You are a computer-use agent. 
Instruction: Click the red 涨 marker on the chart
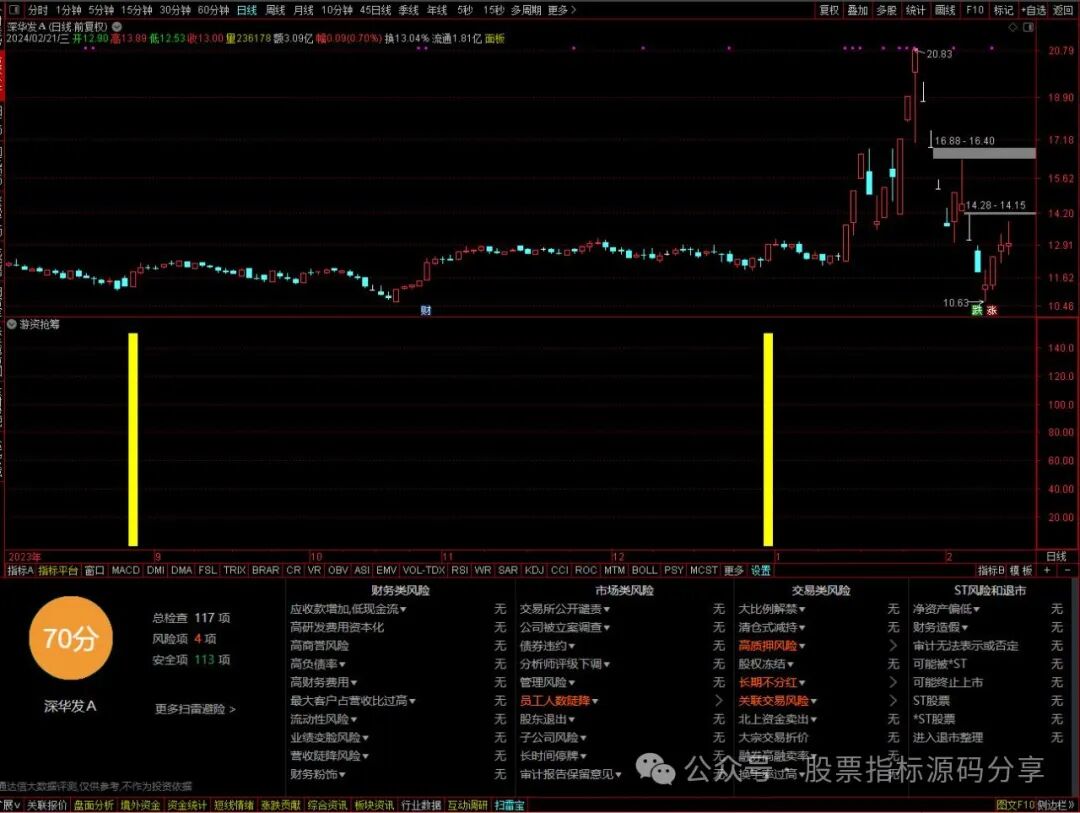coord(992,310)
